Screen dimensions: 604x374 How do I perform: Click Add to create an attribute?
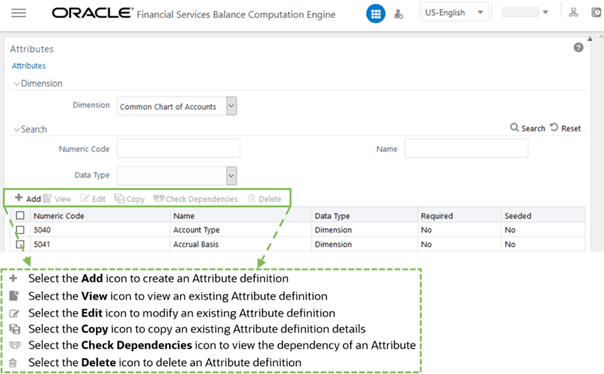point(28,198)
